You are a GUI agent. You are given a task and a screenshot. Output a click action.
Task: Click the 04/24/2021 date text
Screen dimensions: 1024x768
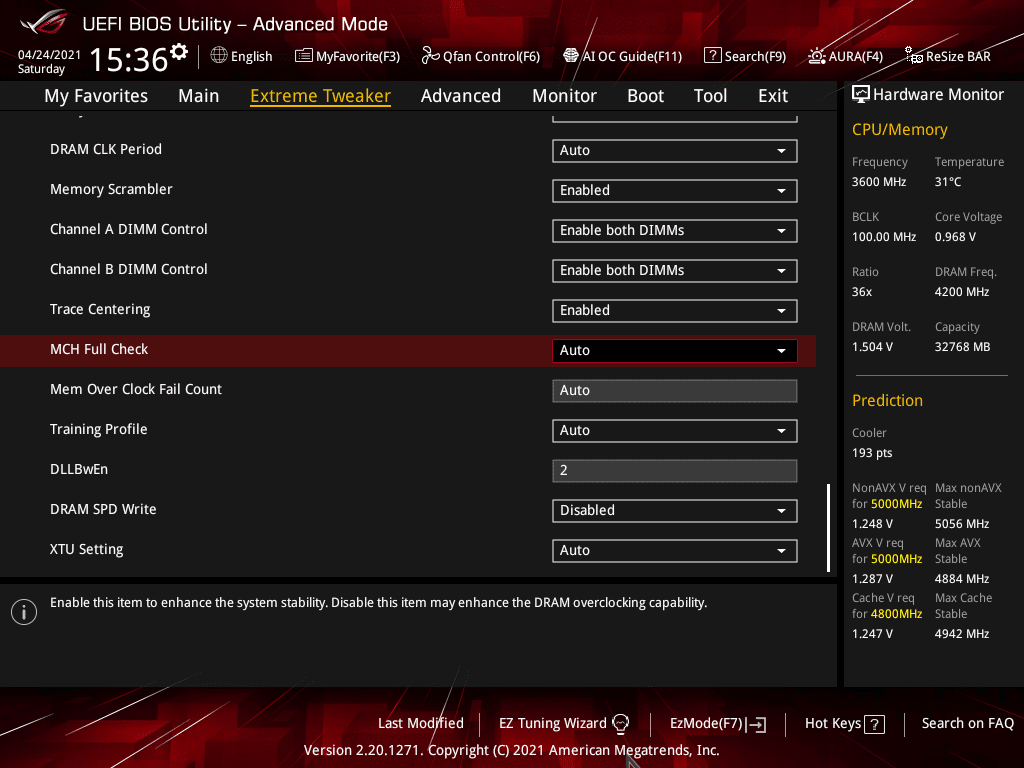pos(49,55)
